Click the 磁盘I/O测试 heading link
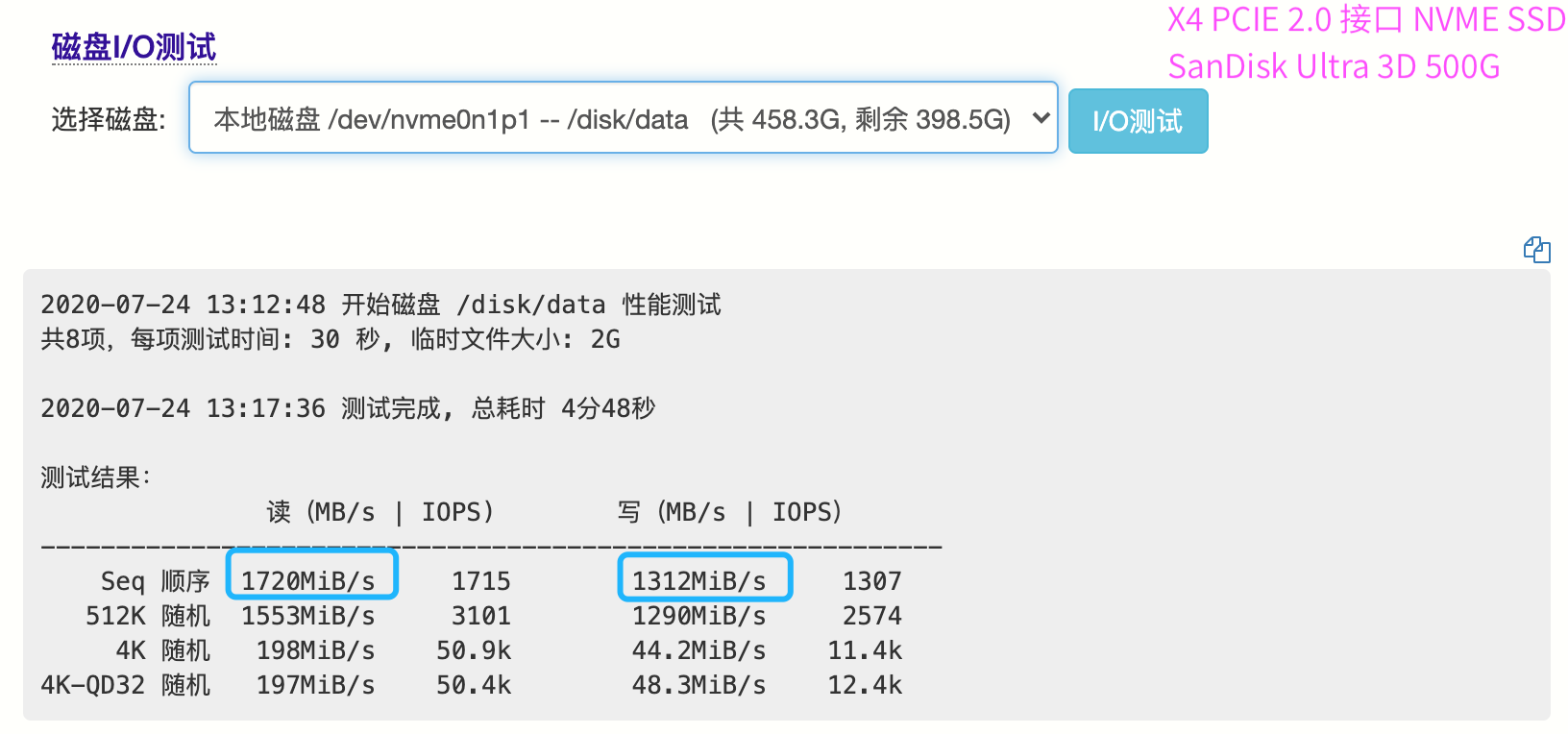 pos(134,46)
